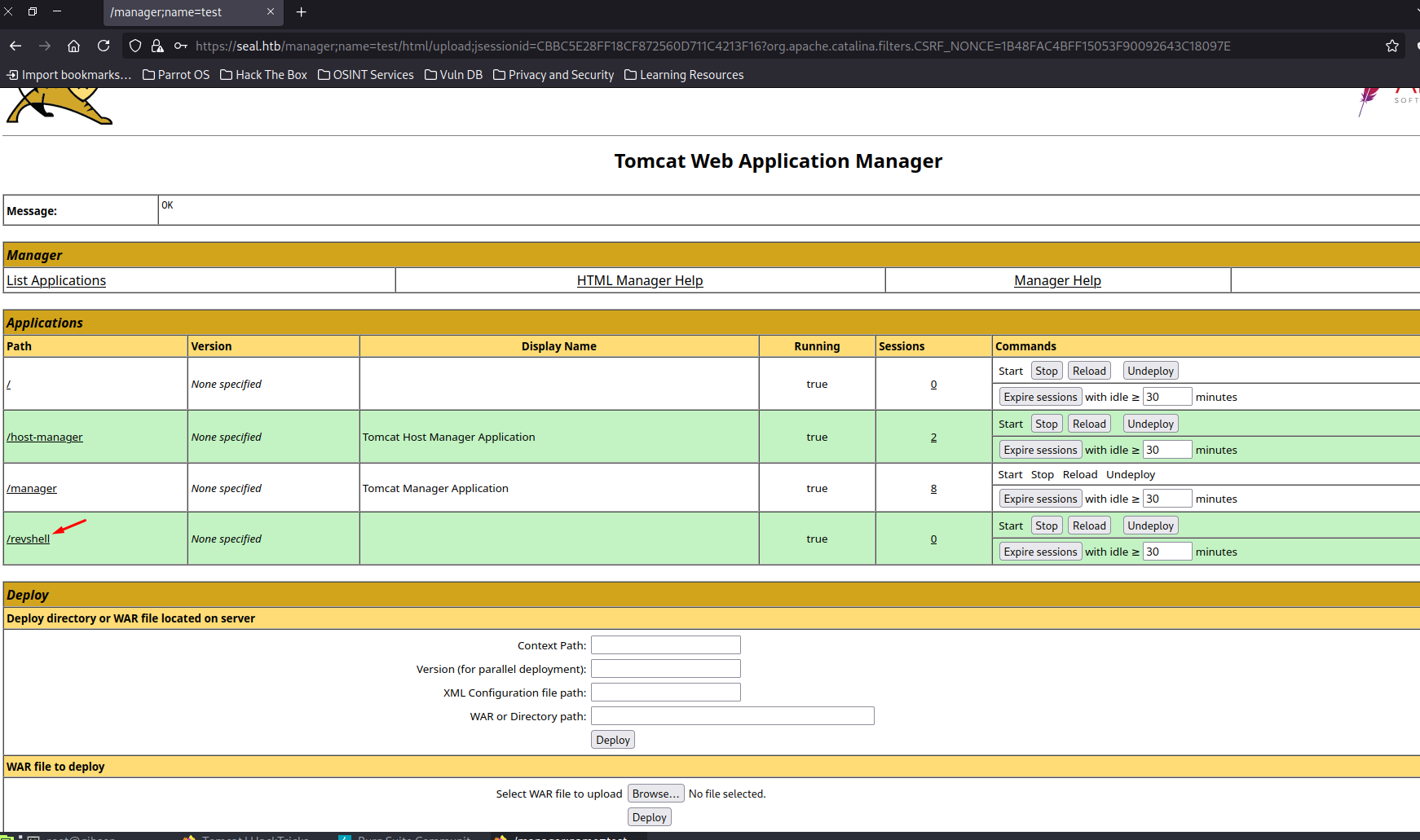View the 8 sessions for /manager
Screen dimensions: 1420x840
[x=933, y=489]
